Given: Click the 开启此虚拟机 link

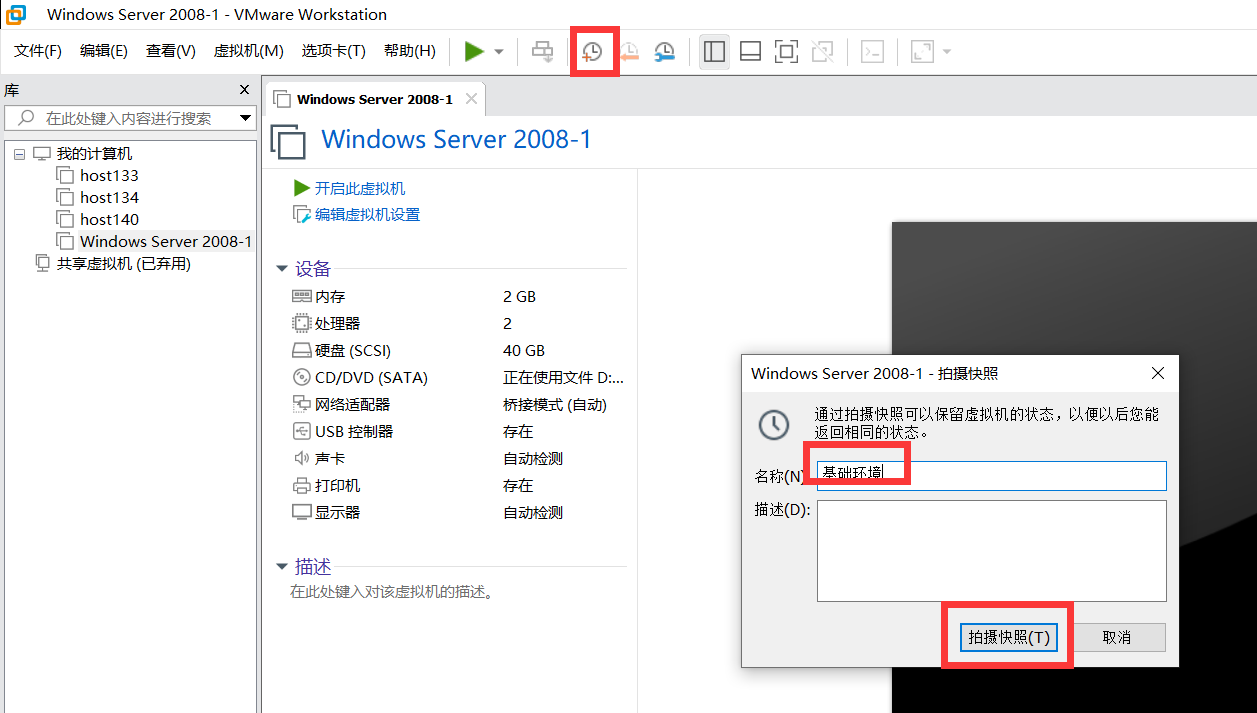Looking at the screenshot, I should coord(360,188).
